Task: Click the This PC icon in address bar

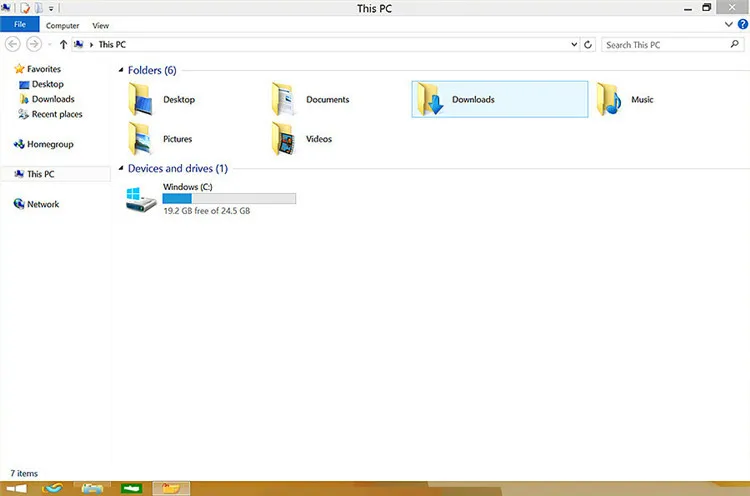Action: point(79,44)
